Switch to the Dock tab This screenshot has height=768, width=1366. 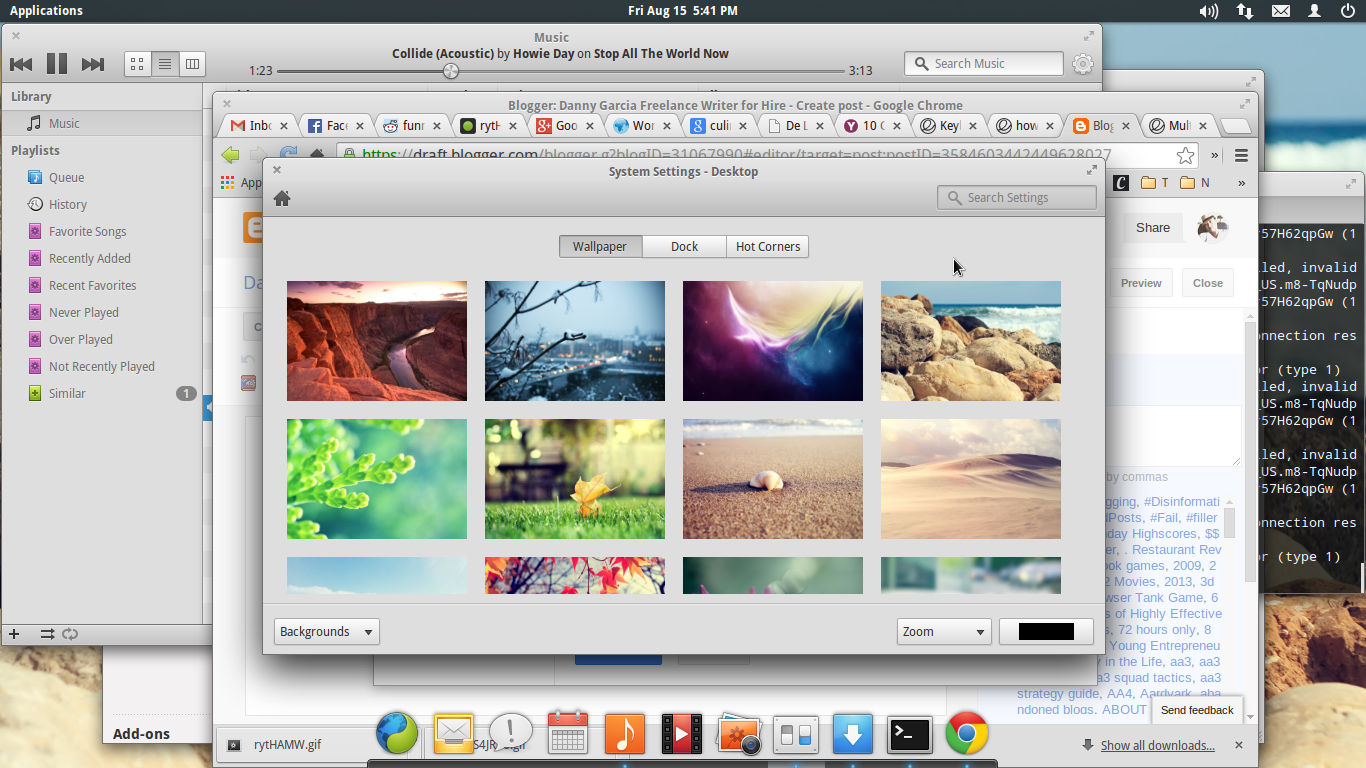pyautogui.click(x=684, y=246)
